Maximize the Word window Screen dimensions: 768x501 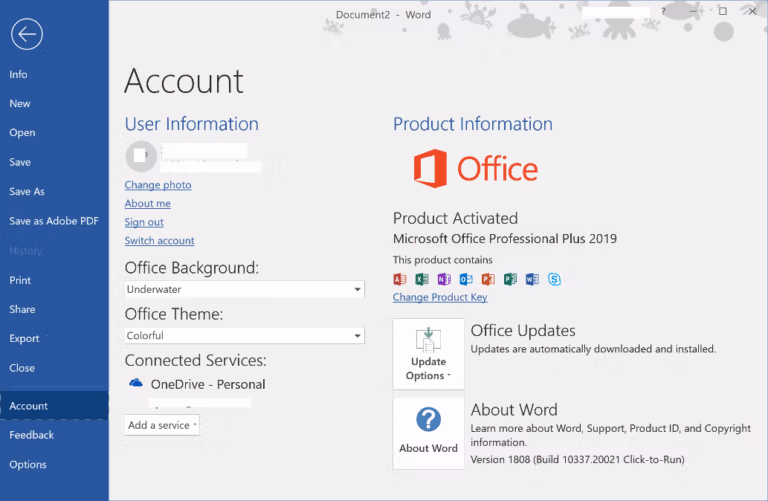pos(722,11)
